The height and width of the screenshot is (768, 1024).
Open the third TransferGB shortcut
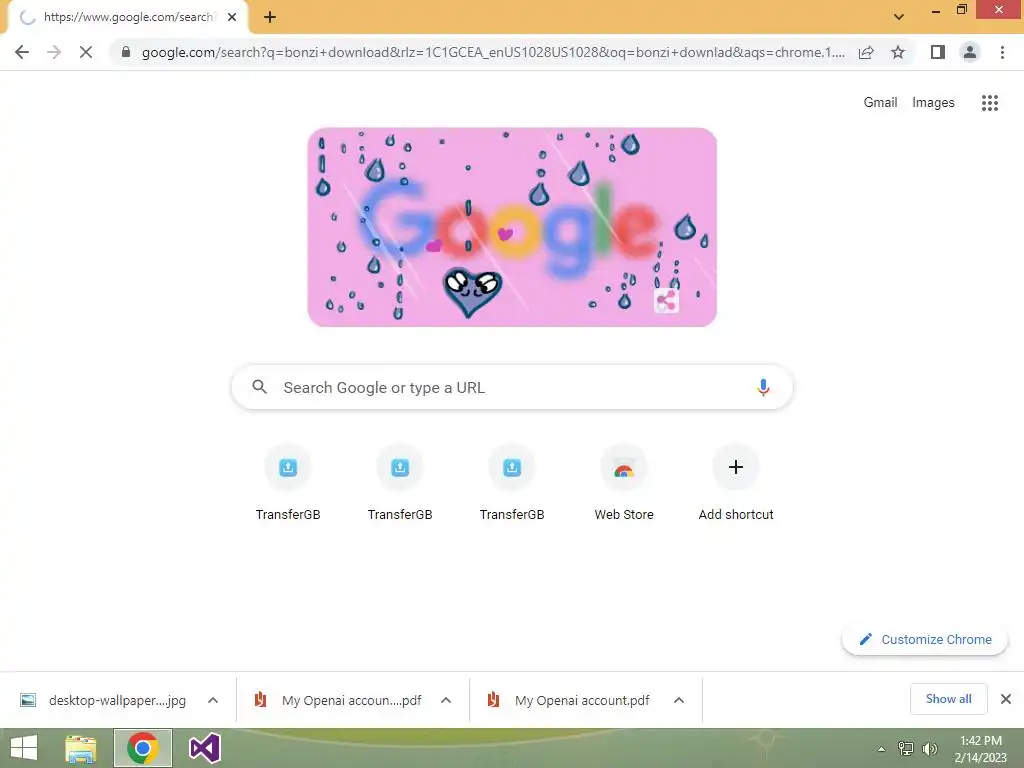point(512,483)
